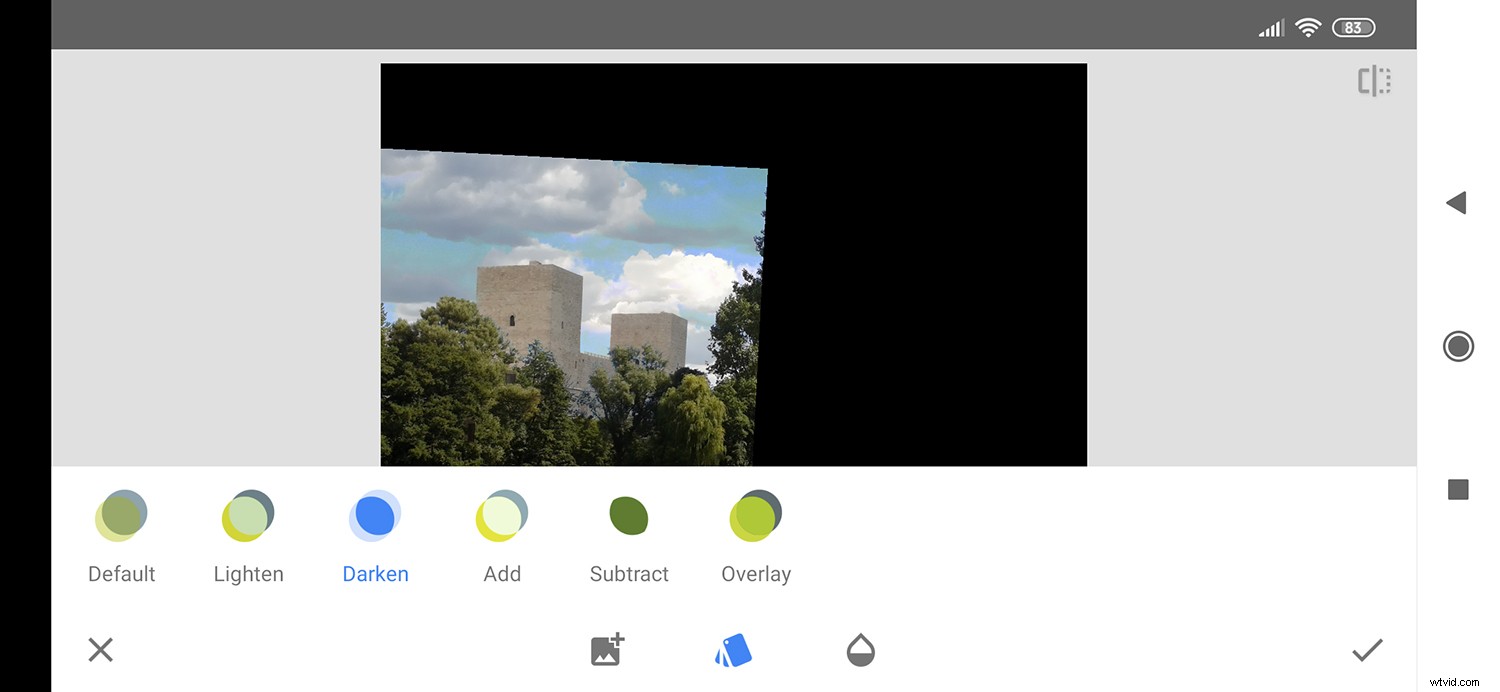This screenshot has height=692, width=1500.
Task: Cancel editing with the X icon
Action: tap(100, 649)
